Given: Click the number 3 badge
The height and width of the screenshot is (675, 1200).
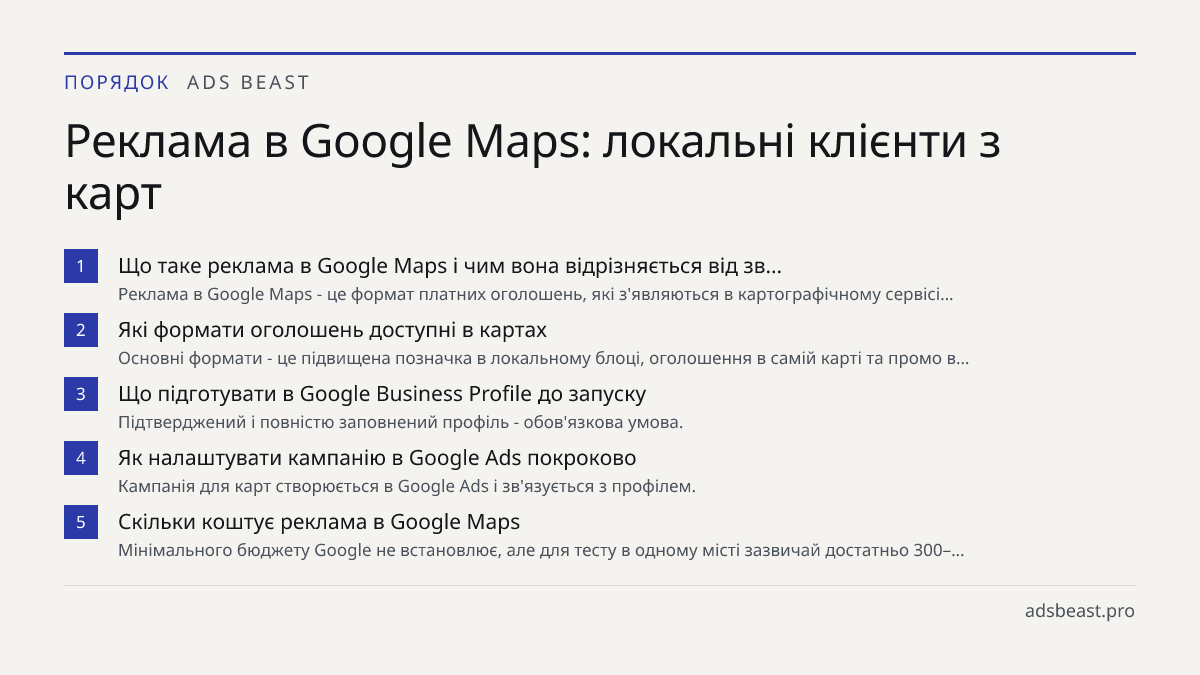Looking at the screenshot, I should pyautogui.click(x=80, y=394).
